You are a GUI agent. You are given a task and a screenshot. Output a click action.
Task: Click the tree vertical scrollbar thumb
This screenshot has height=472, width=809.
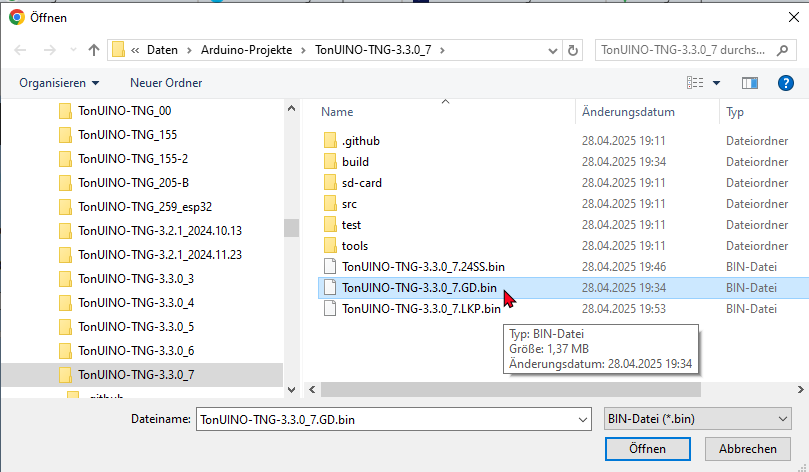pos(292,227)
